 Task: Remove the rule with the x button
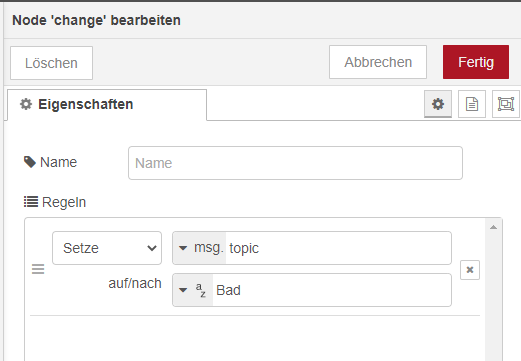[x=470, y=270]
